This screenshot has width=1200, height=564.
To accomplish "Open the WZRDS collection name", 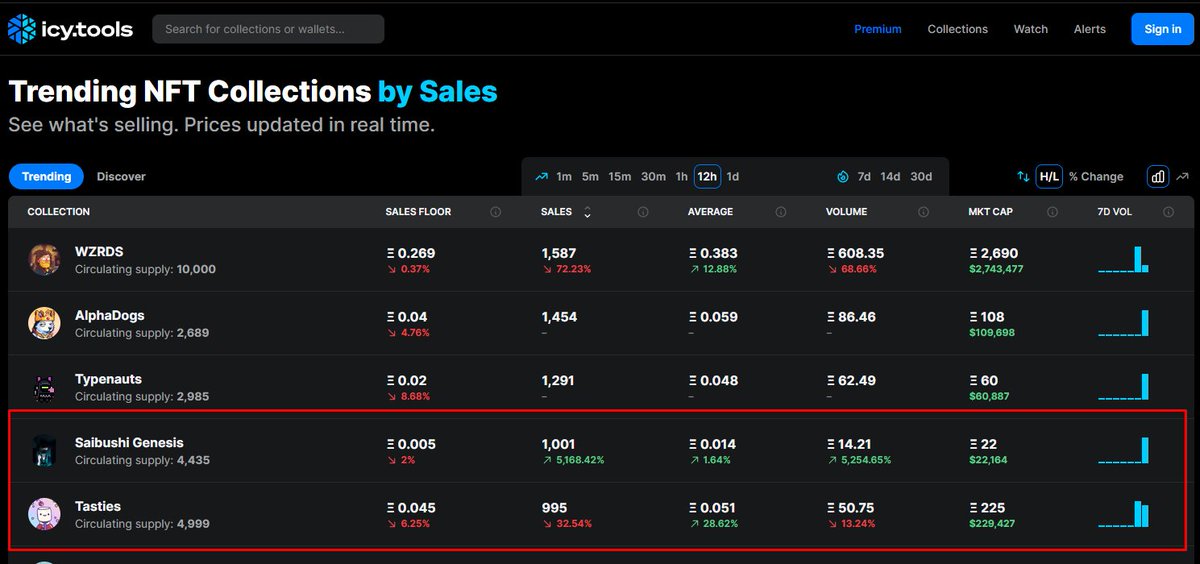I will pos(99,252).
